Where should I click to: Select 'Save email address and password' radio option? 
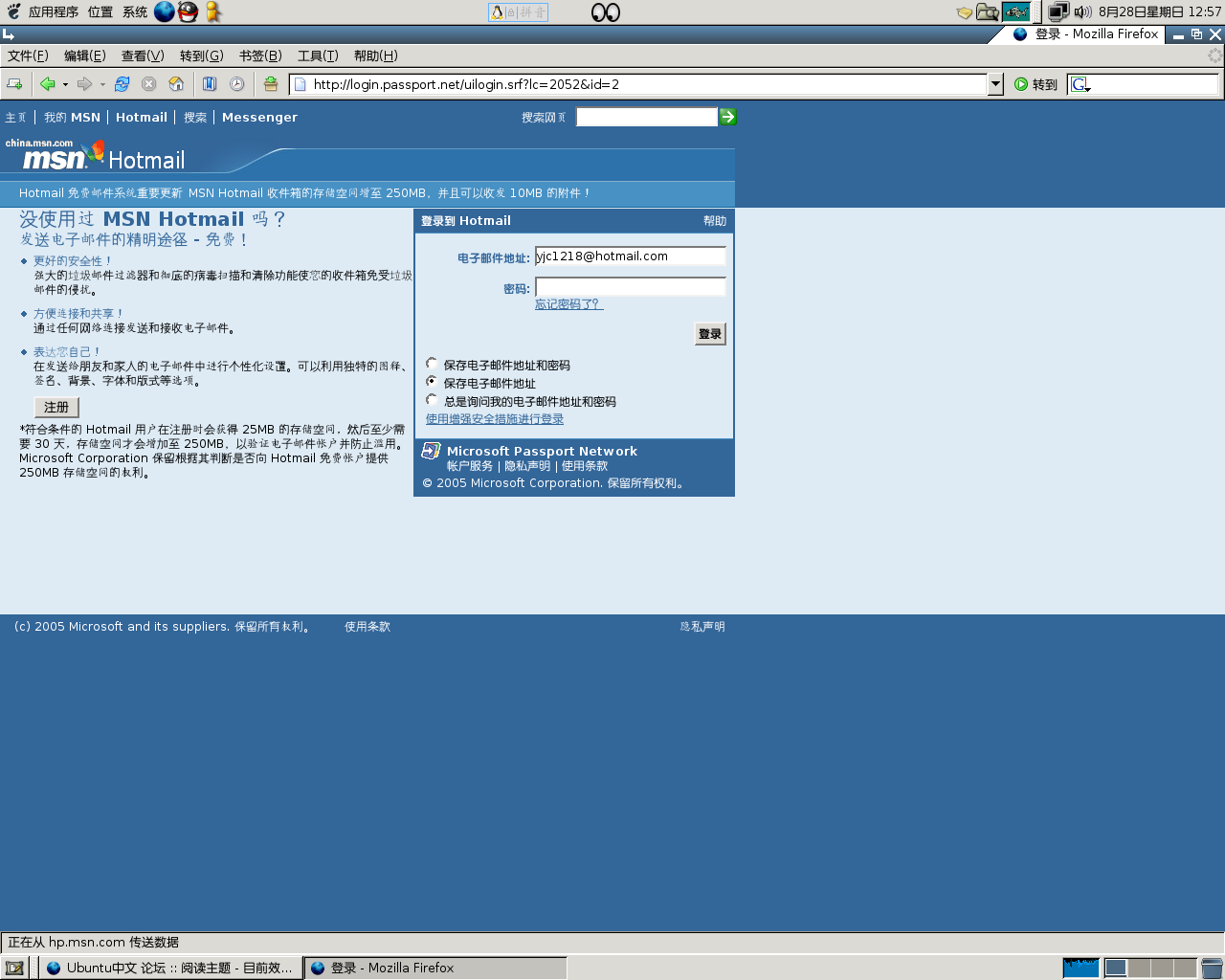coord(432,364)
